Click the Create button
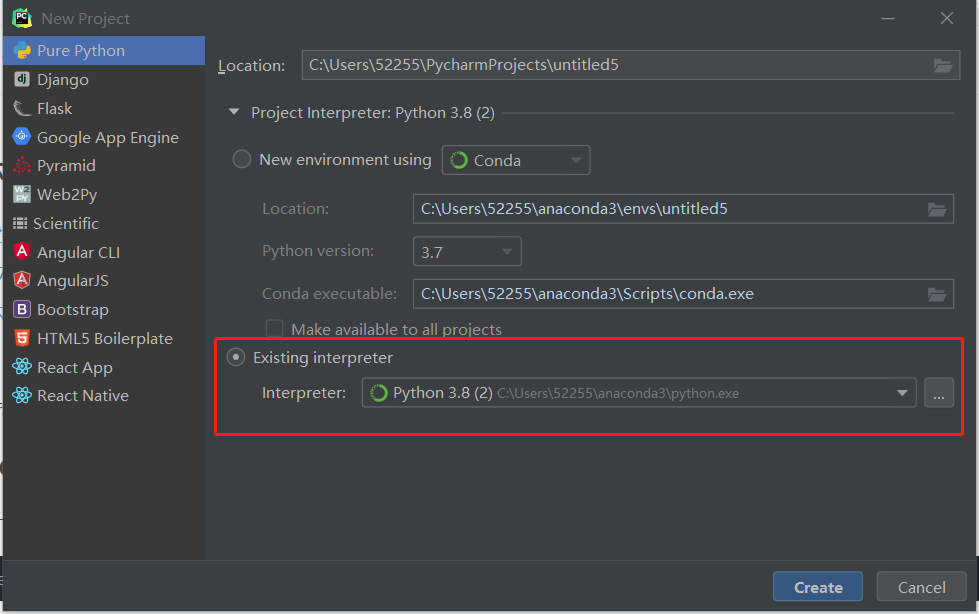 (817, 586)
